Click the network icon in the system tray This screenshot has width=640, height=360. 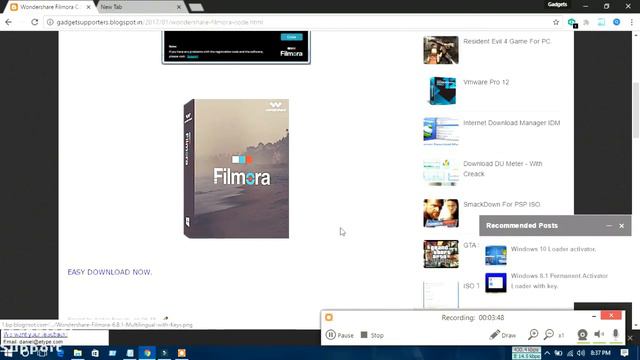[x=570, y=353]
